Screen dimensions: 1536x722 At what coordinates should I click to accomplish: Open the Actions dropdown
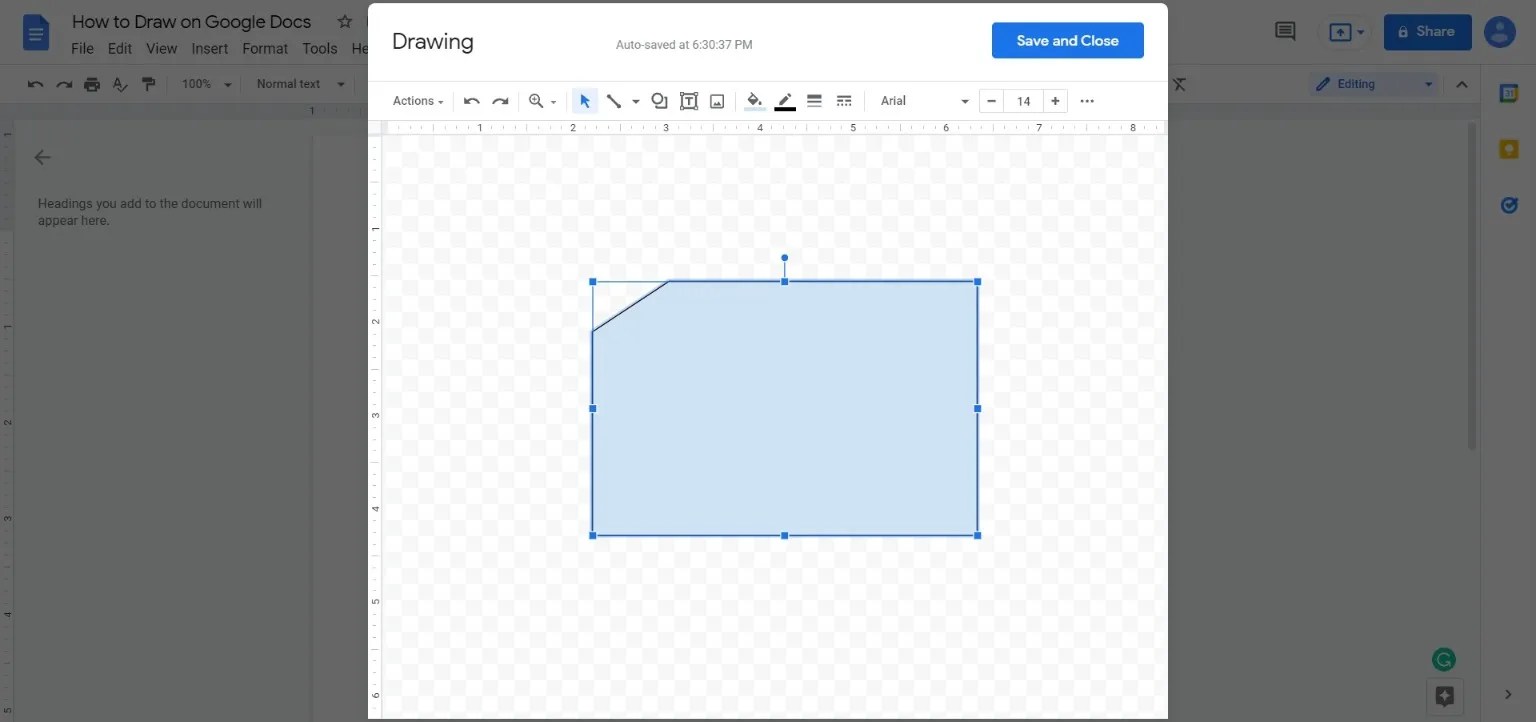[x=417, y=100]
